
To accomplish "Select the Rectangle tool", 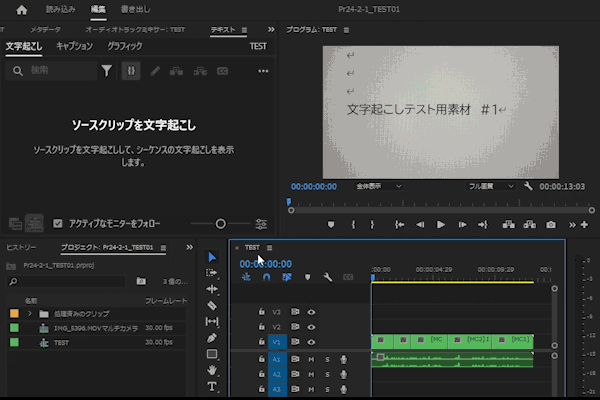I will (x=212, y=354).
